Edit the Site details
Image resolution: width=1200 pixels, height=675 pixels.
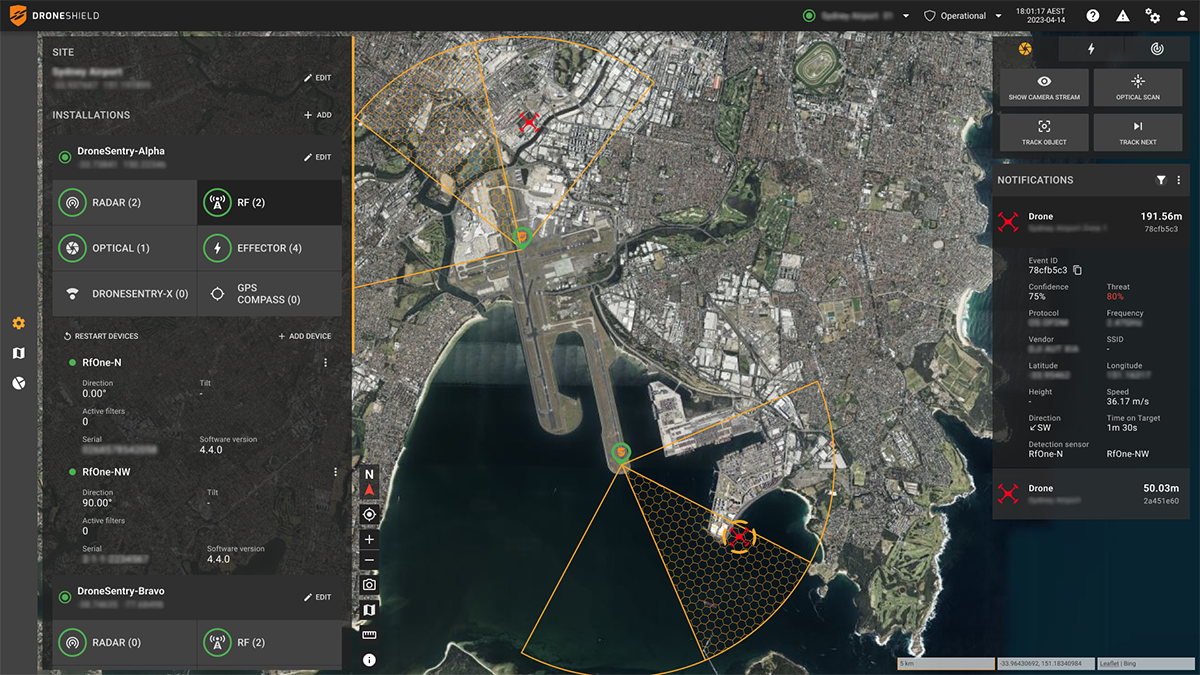tap(317, 77)
